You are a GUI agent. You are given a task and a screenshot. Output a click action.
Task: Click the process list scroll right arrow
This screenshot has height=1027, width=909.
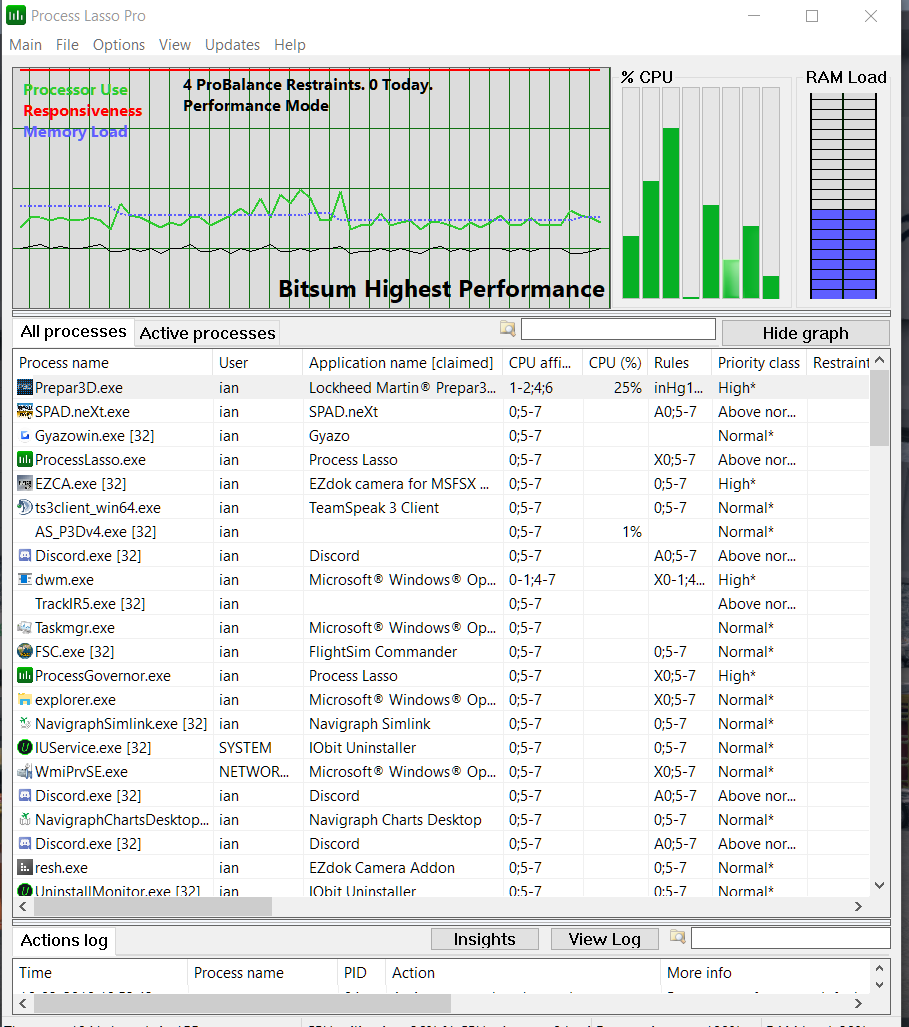tap(858, 906)
